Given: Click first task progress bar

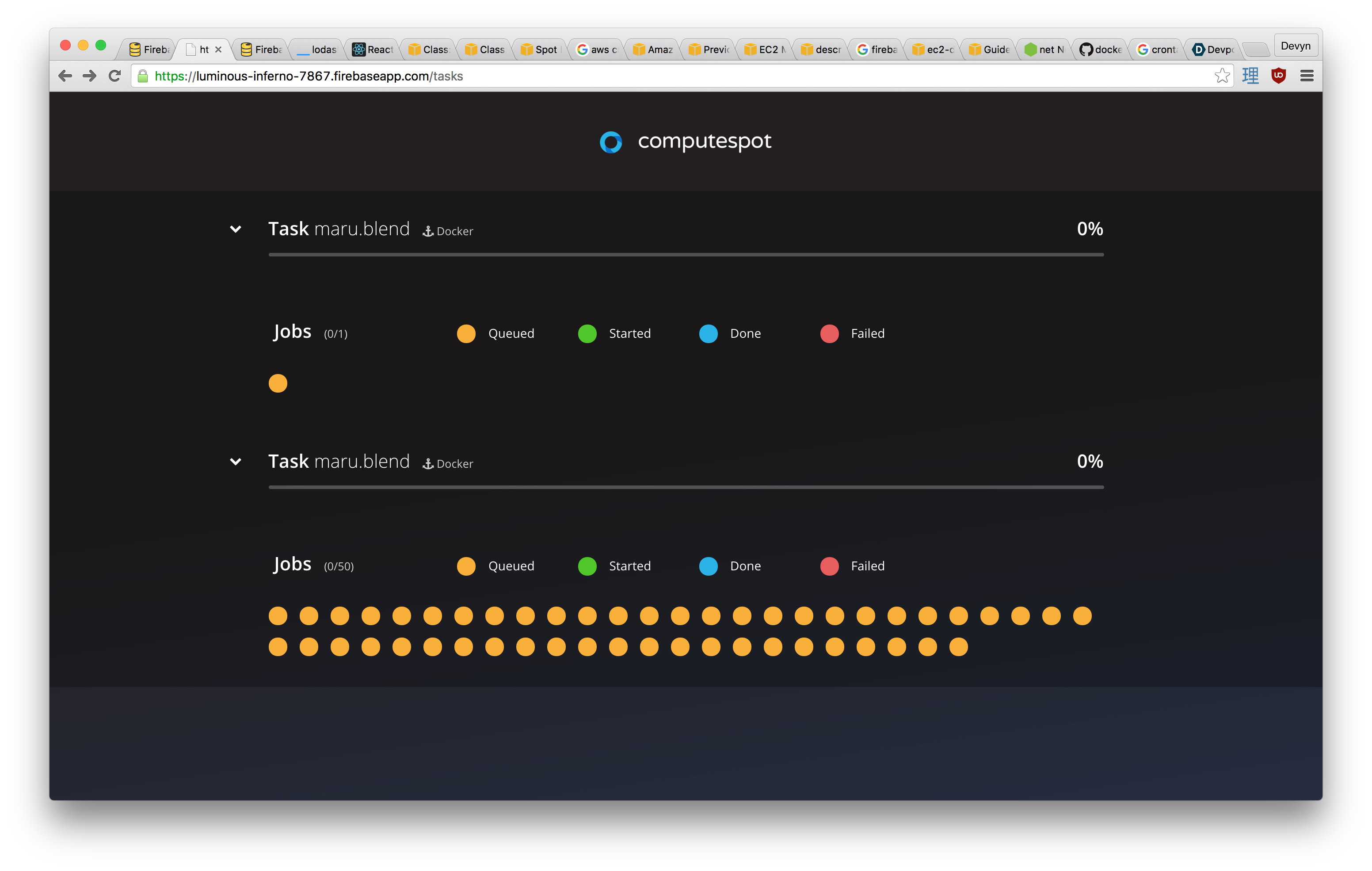Looking at the screenshot, I should [686, 255].
